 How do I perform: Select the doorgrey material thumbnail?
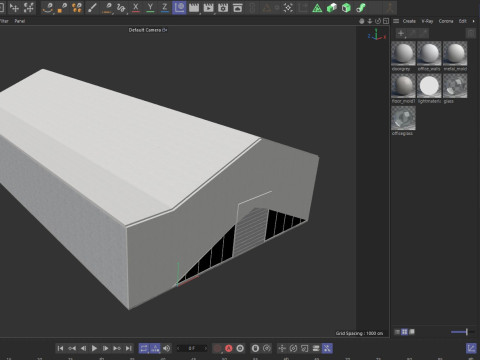point(403,53)
